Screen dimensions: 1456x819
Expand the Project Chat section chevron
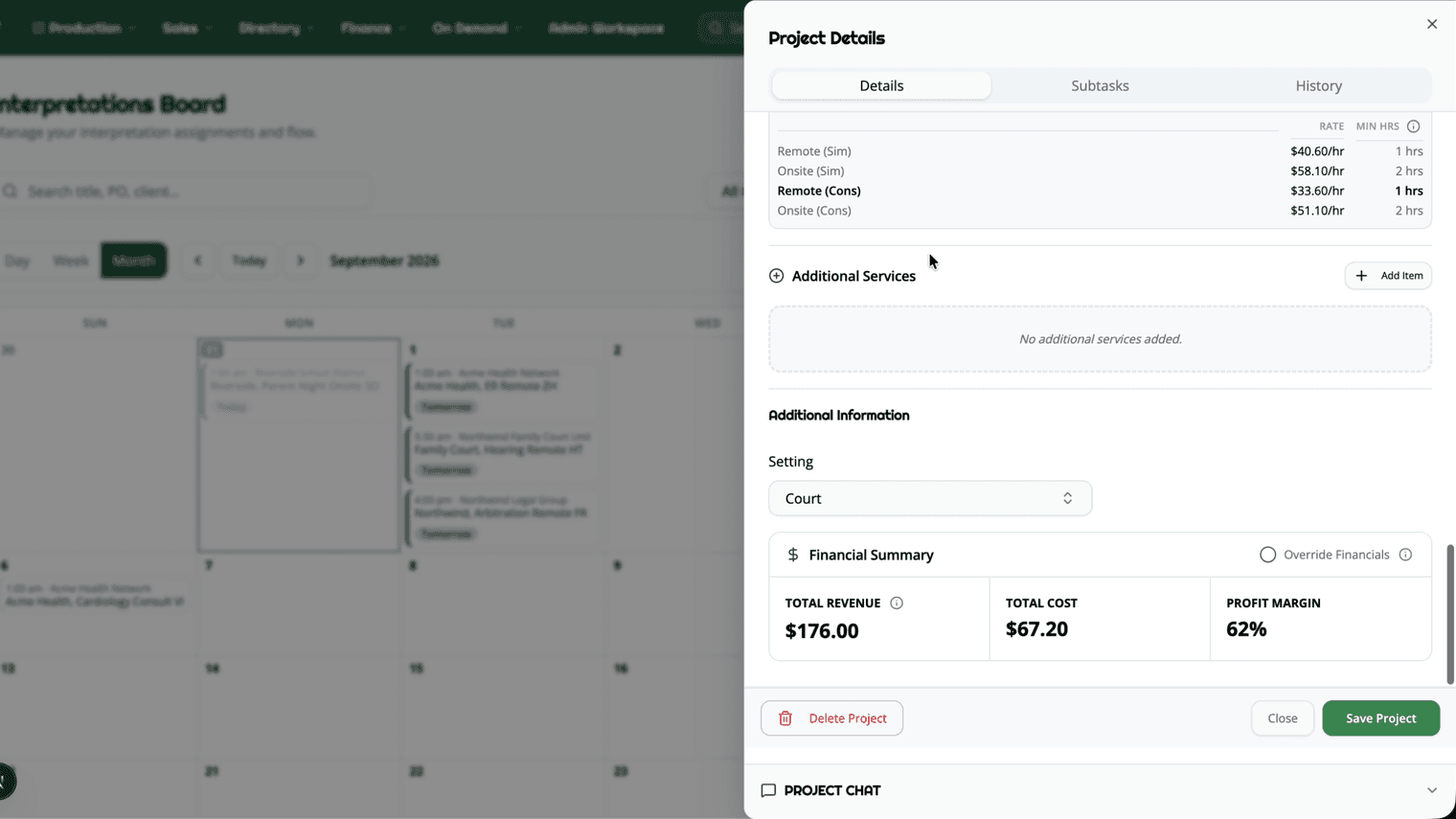pos(1432,790)
